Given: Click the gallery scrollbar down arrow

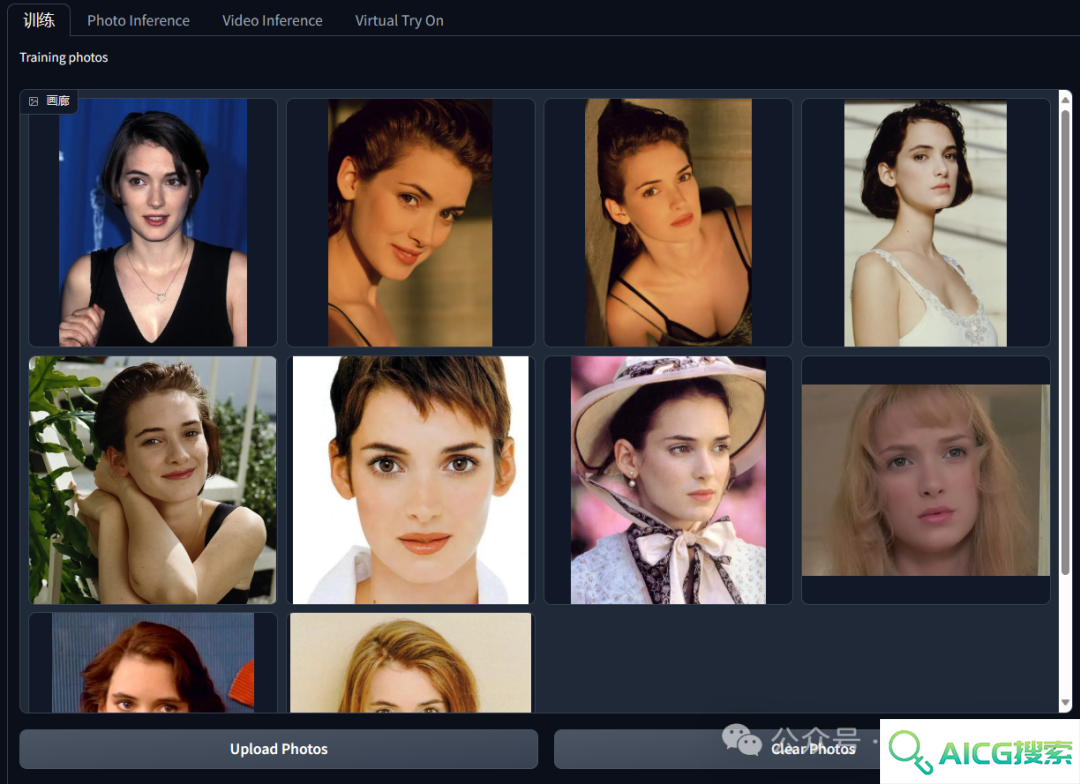Looking at the screenshot, I should (1066, 703).
